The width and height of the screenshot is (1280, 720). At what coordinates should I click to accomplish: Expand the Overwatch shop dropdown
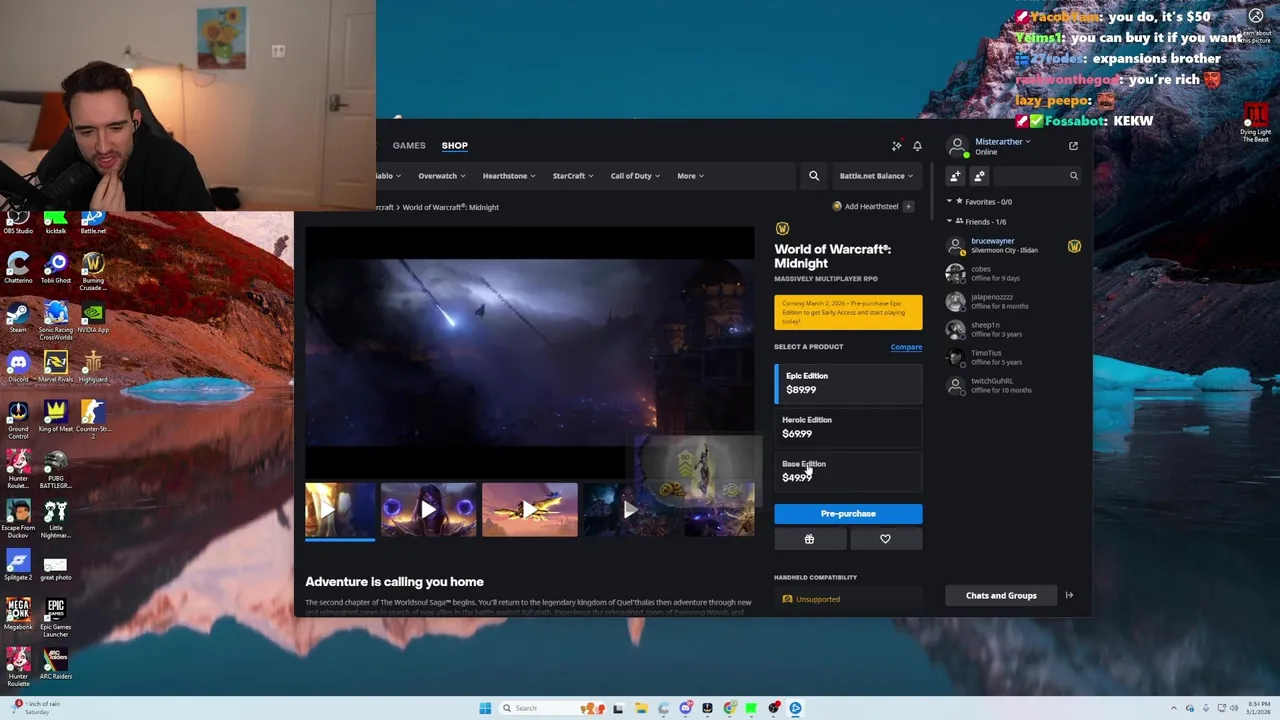tap(442, 176)
